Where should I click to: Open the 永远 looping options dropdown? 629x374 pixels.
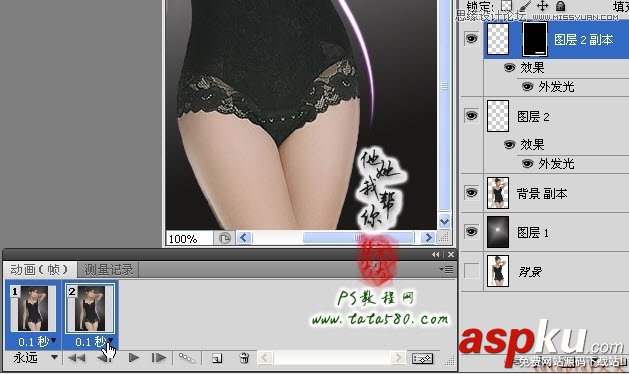[35, 358]
